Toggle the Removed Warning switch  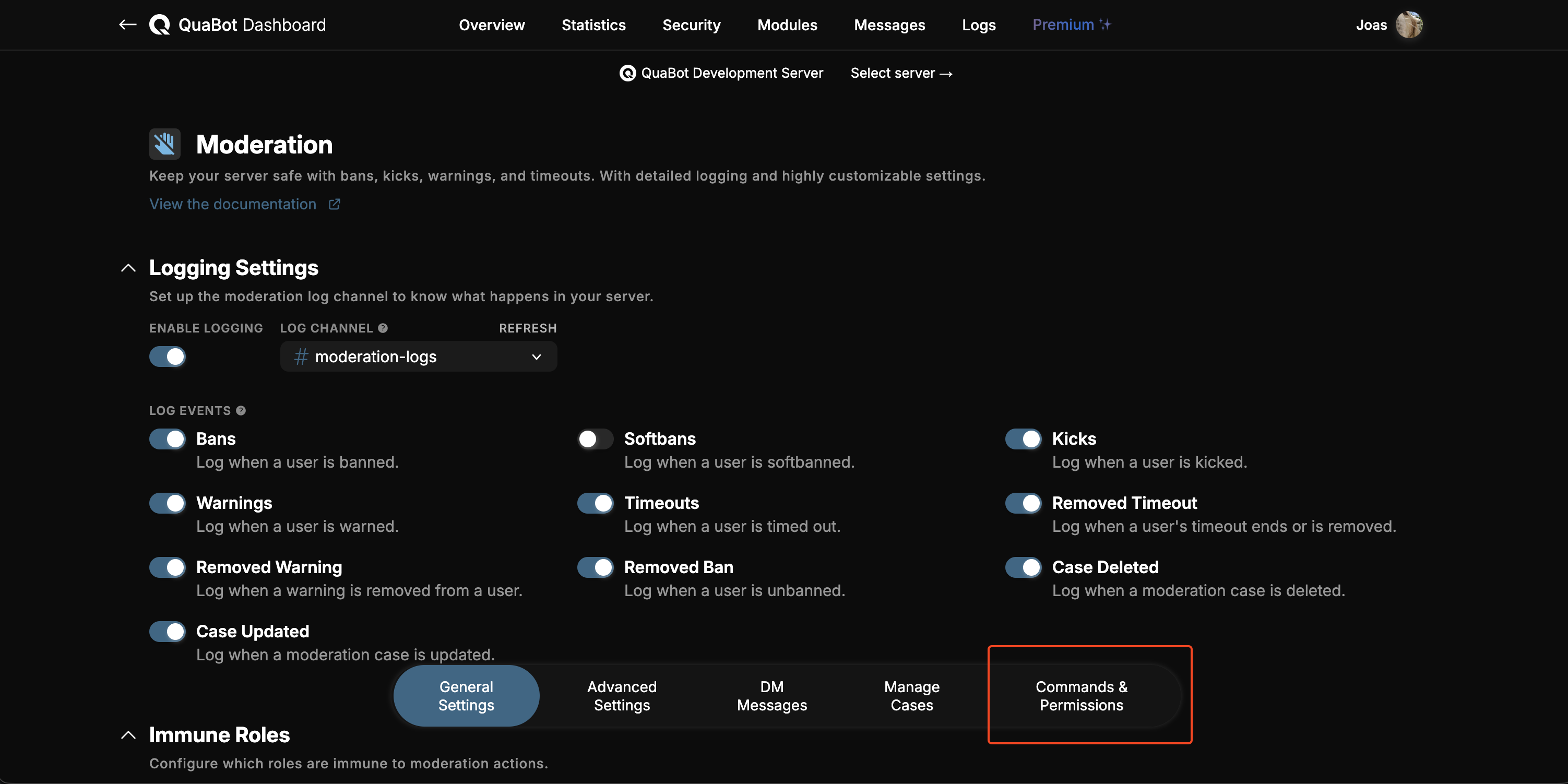[168, 567]
